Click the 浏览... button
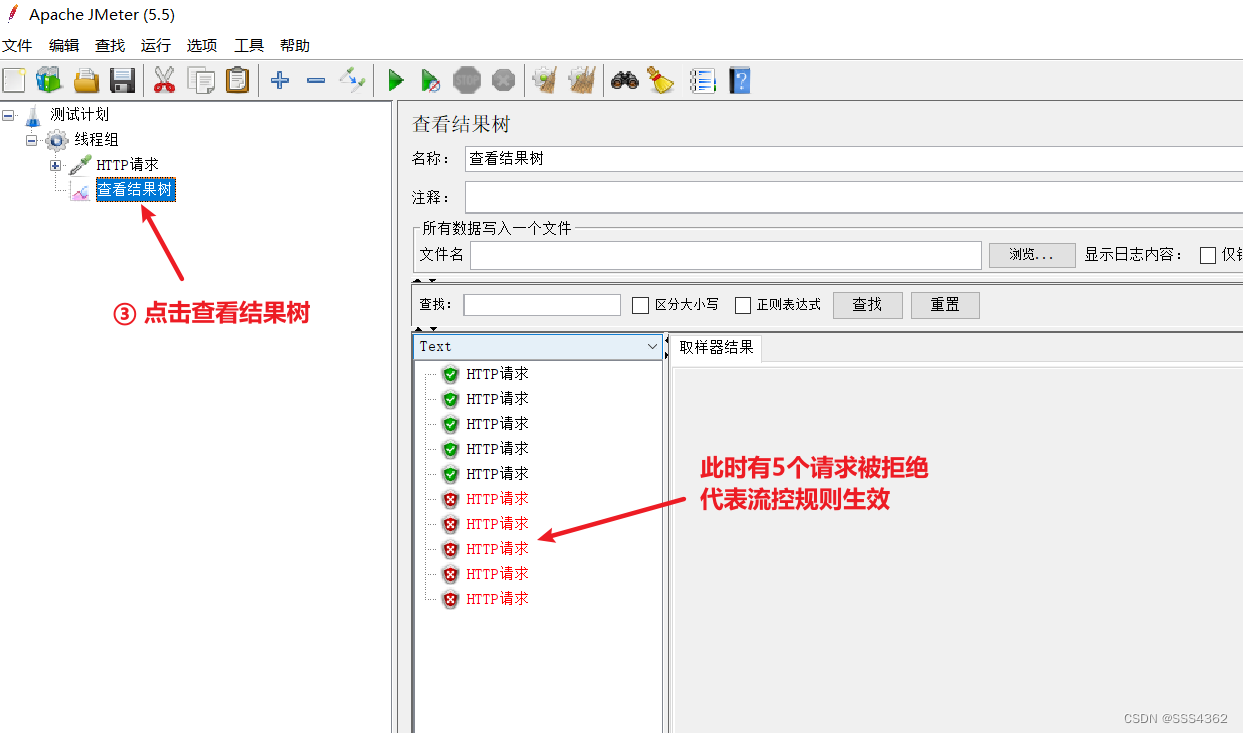The width and height of the screenshot is (1243, 733). pos(1032,255)
